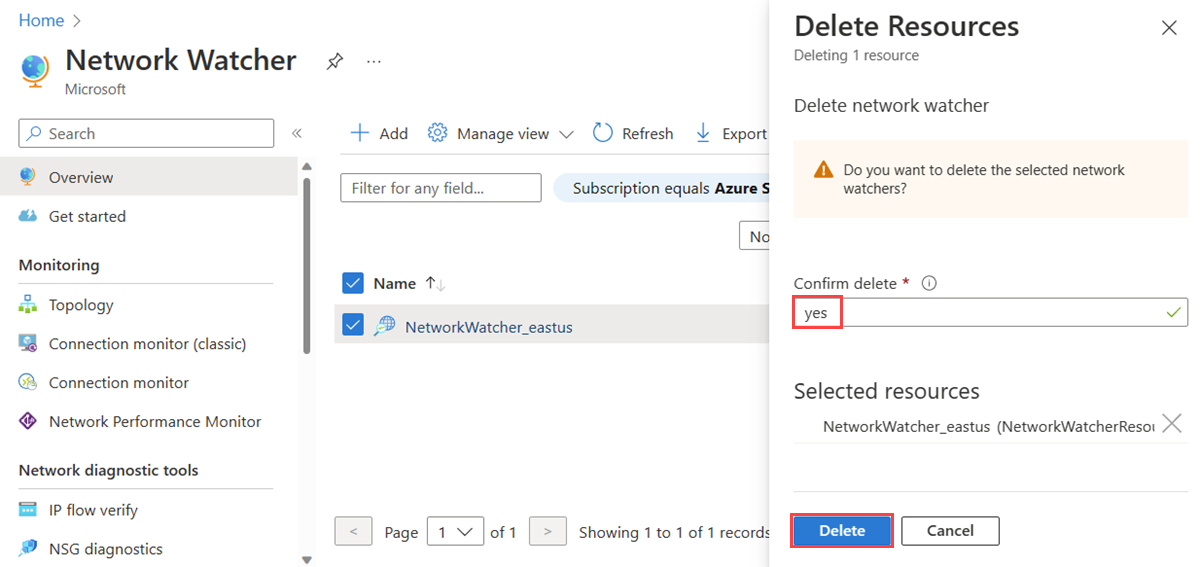Click the NSG diagnostics icon
This screenshot has height=567, width=1200.
pyautogui.click(x=28, y=549)
